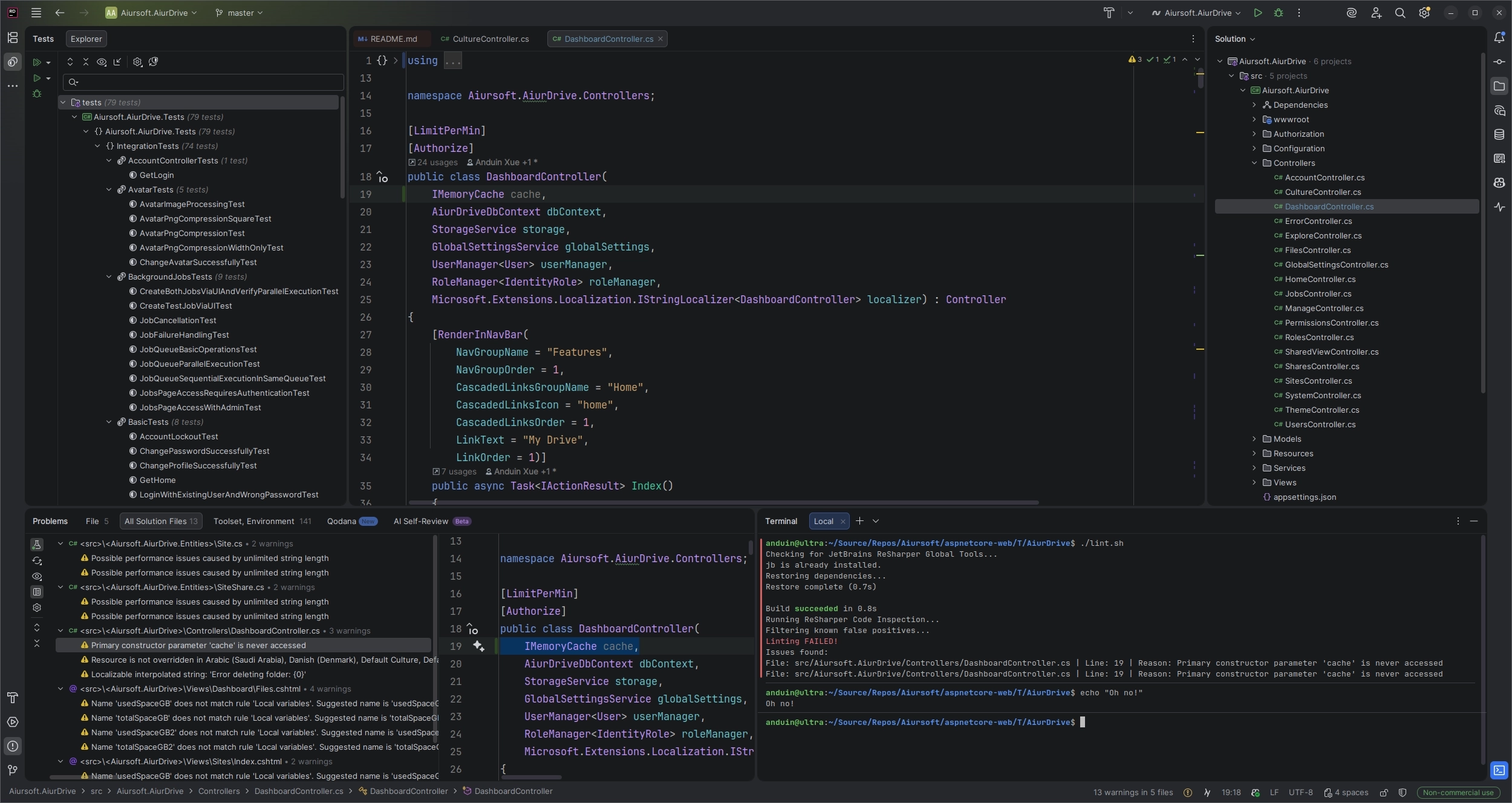Open More tool windows ellipsis on left sidebar
The width and height of the screenshot is (1512, 803).
point(13,86)
